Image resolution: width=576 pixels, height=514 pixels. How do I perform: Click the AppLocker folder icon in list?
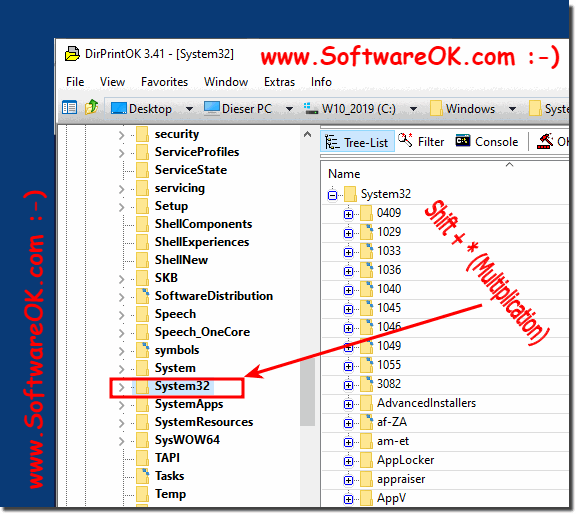pos(367,460)
